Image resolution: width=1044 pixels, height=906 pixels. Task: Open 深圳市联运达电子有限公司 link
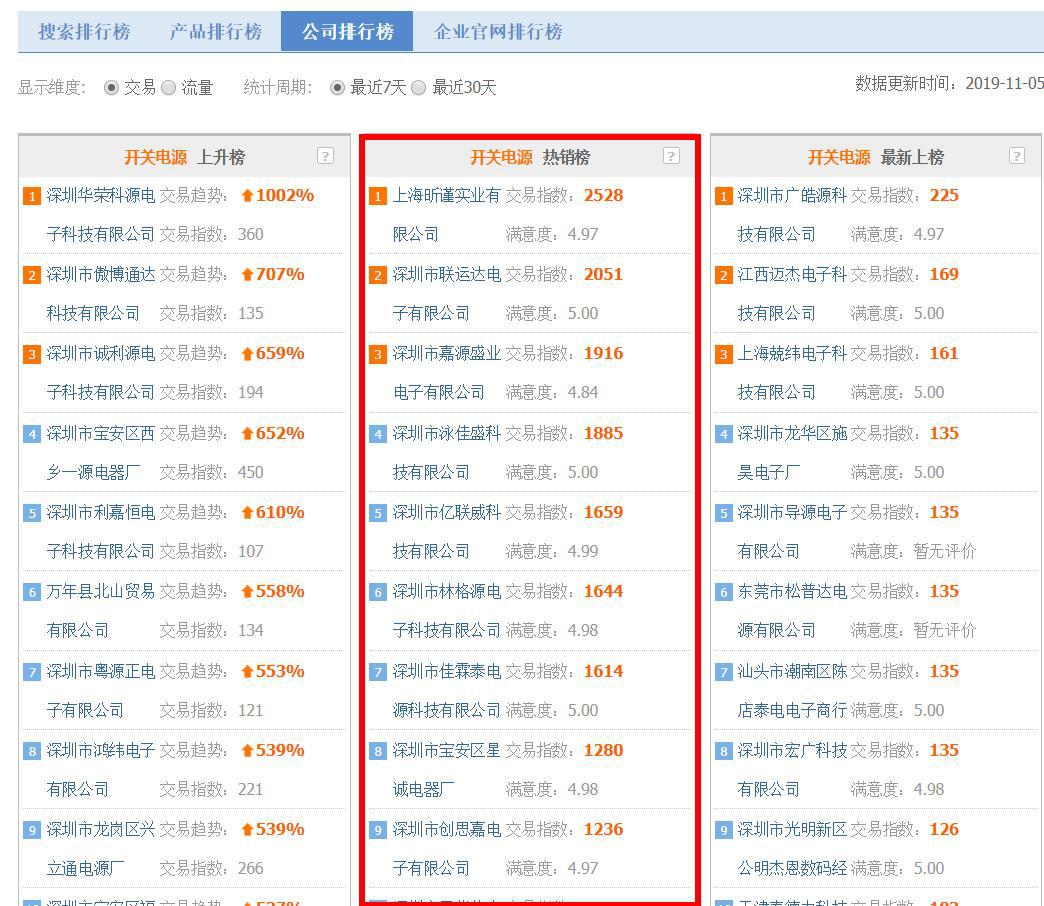click(446, 294)
